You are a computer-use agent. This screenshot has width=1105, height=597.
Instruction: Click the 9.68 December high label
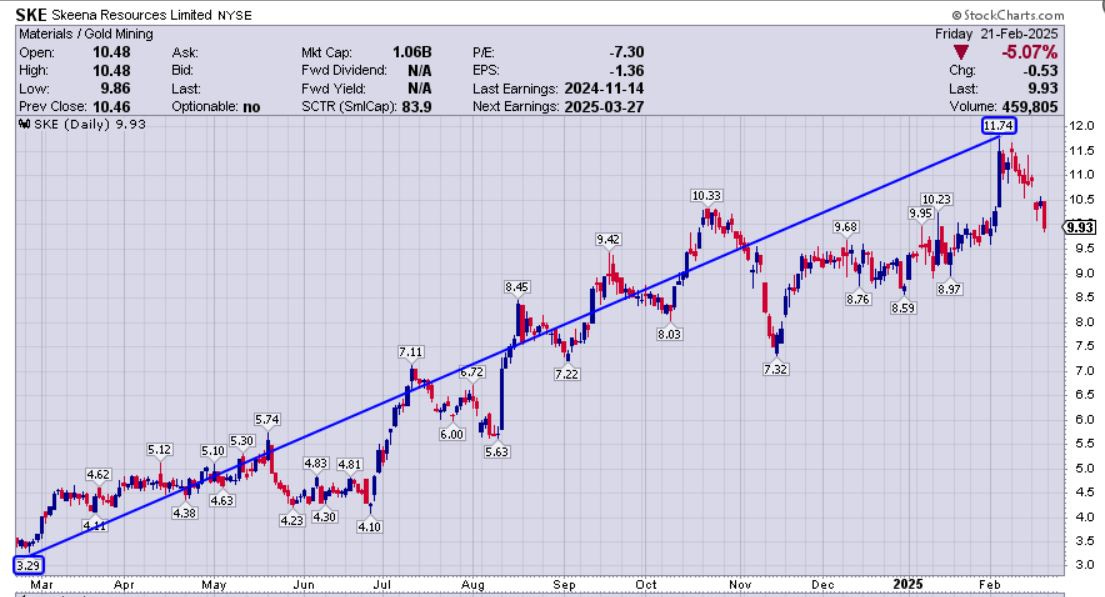[845, 227]
